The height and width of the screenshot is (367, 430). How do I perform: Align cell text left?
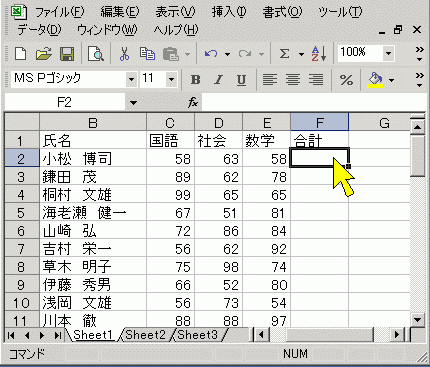270,80
